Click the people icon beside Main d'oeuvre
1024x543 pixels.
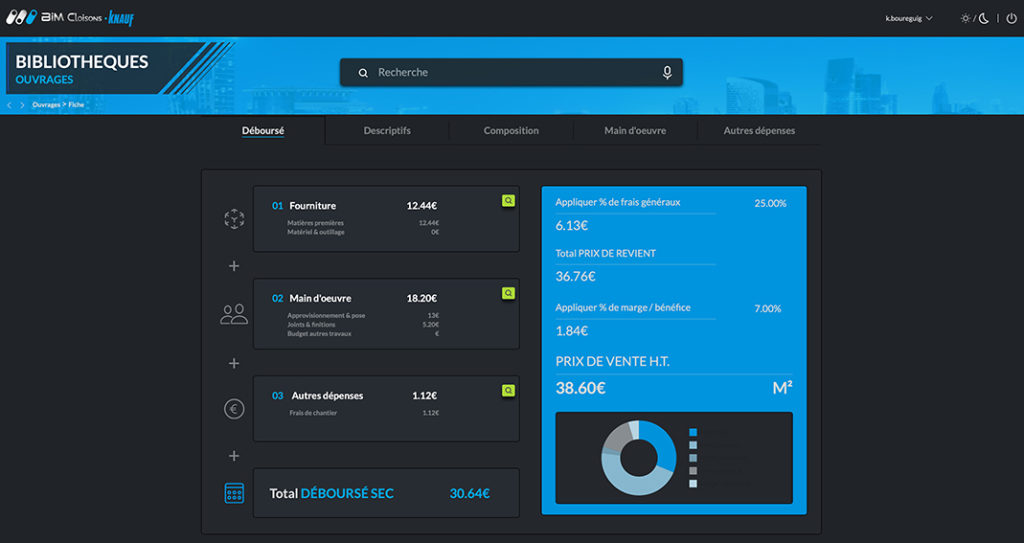(x=234, y=314)
